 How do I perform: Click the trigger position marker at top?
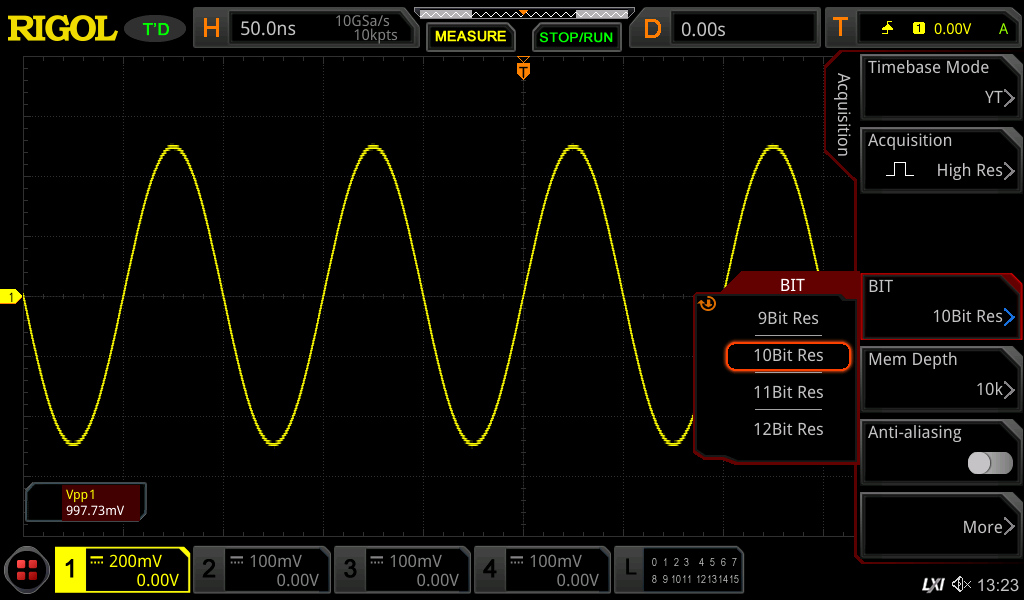pos(523,70)
